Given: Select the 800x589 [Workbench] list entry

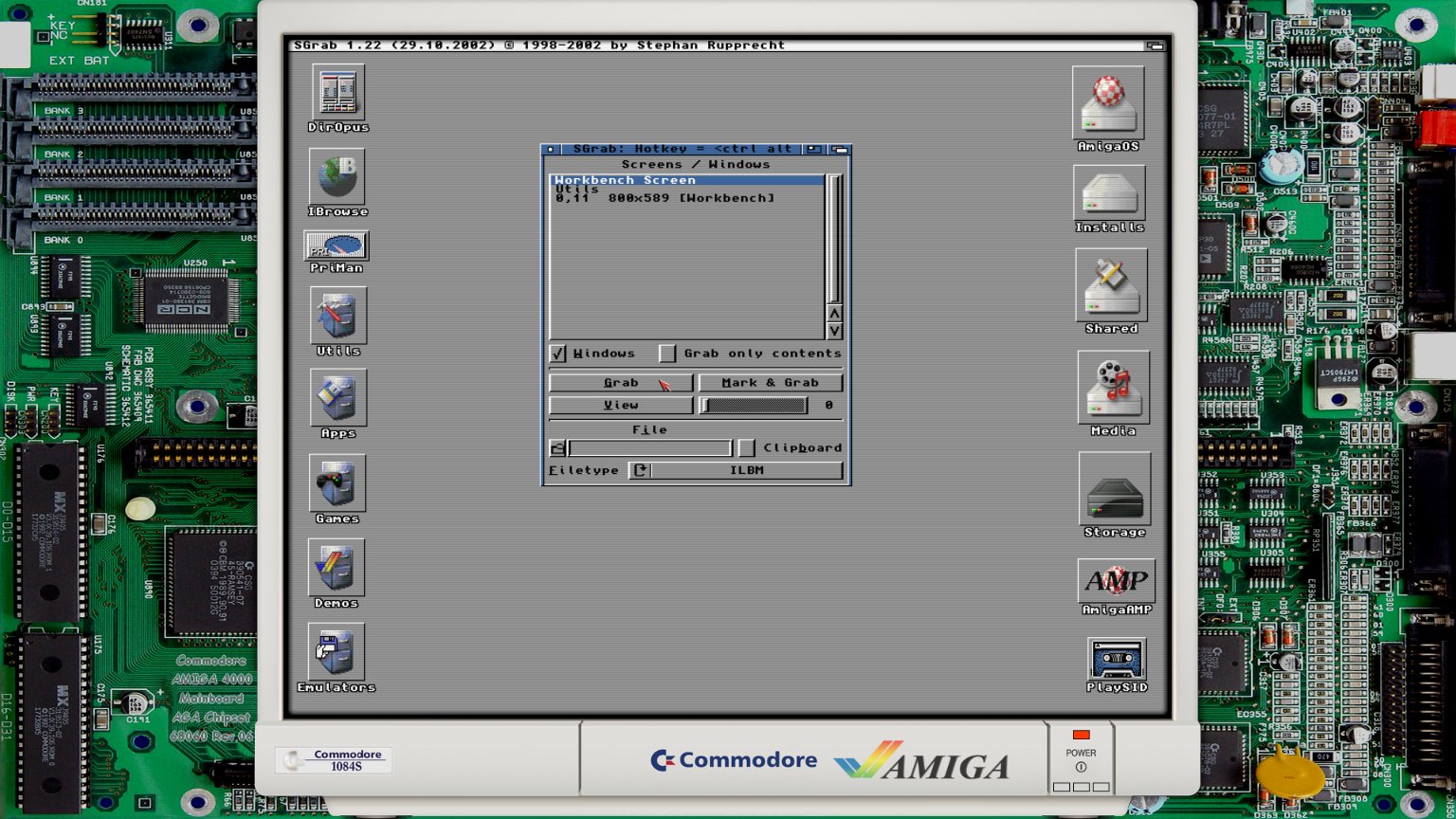Looking at the screenshot, I should tap(686, 198).
